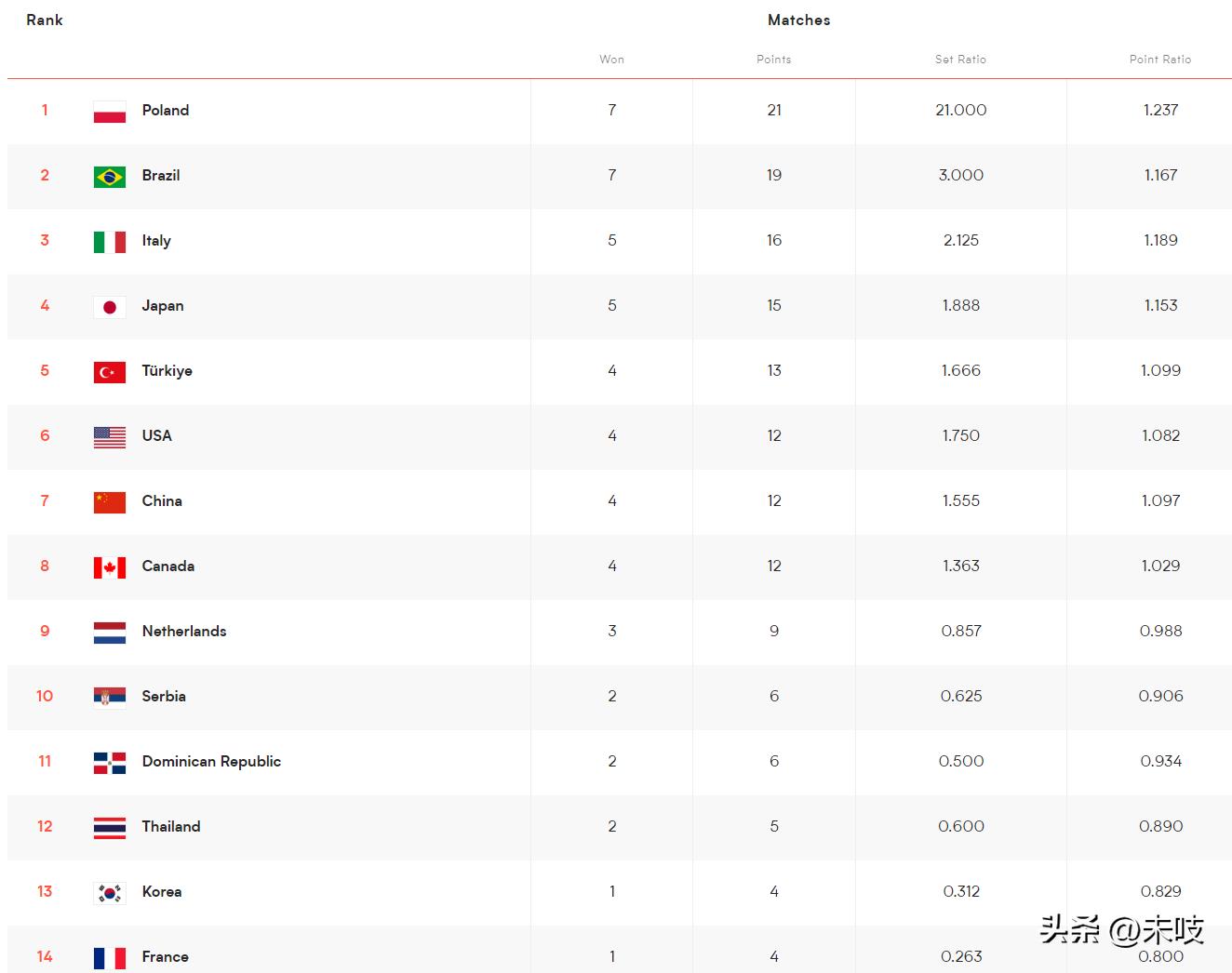Open the Dominican Republic team link
This screenshot has width=1232, height=973.
click(211, 761)
